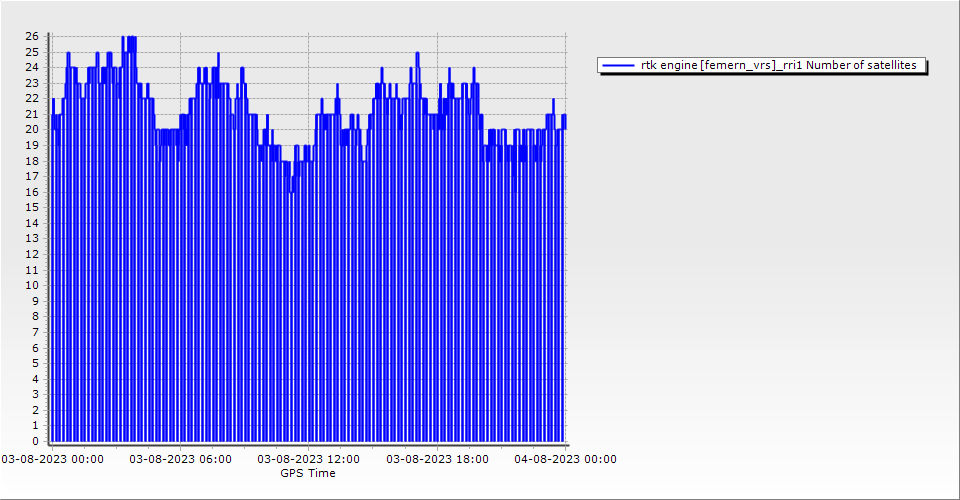Click the y-axis tick label 15
This screenshot has height=500, width=960.
coord(32,208)
